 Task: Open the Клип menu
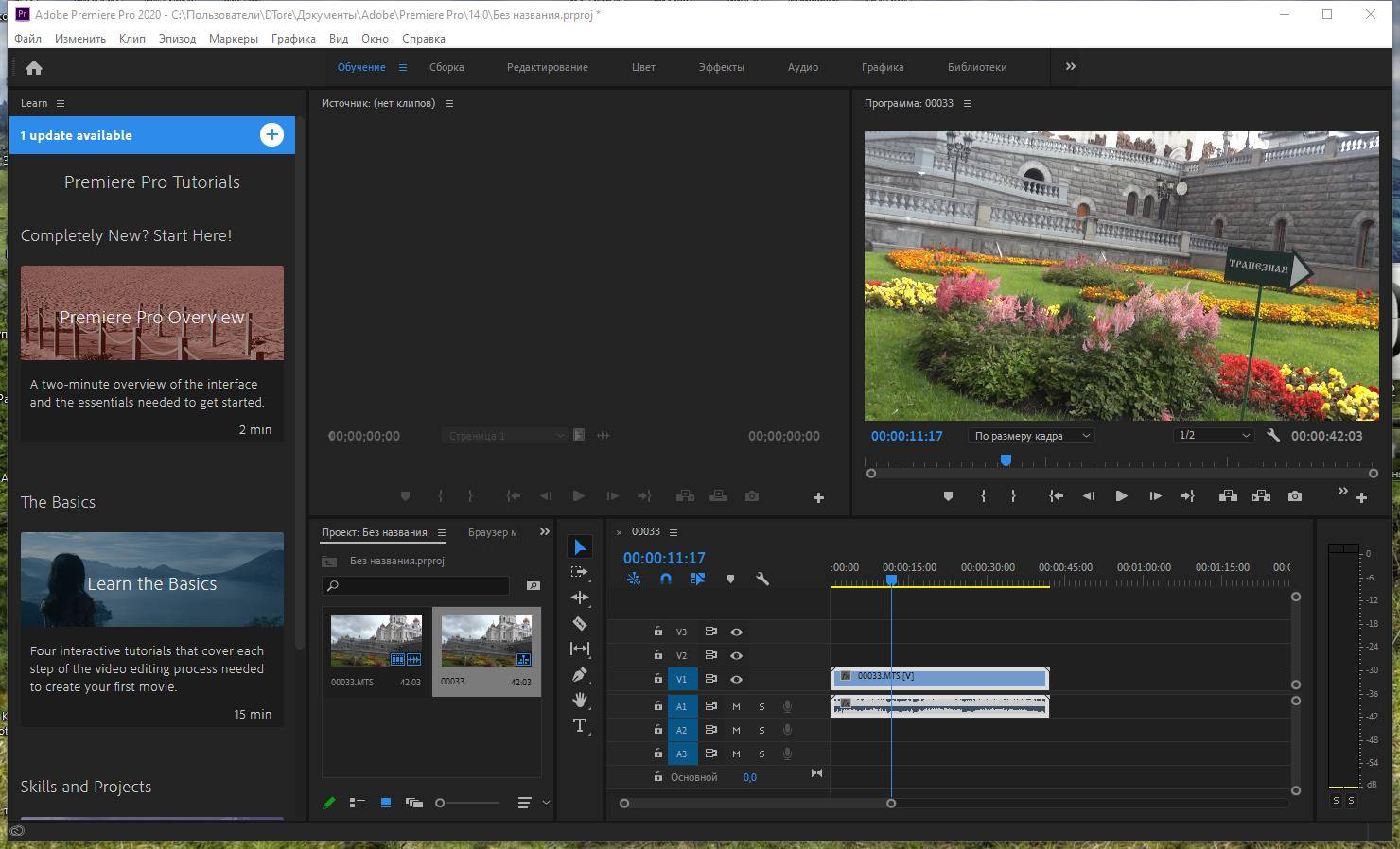pyautogui.click(x=132, y=39)
